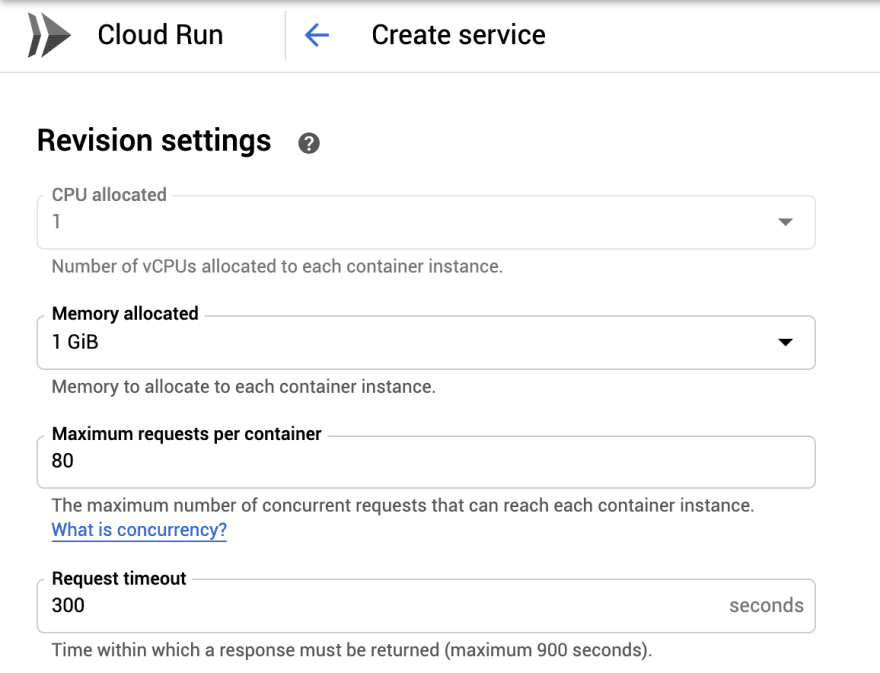Select the 1 GiB memory value
This screenshot has height=673, width=880.
pyautogui.click(x=75, y=342)
